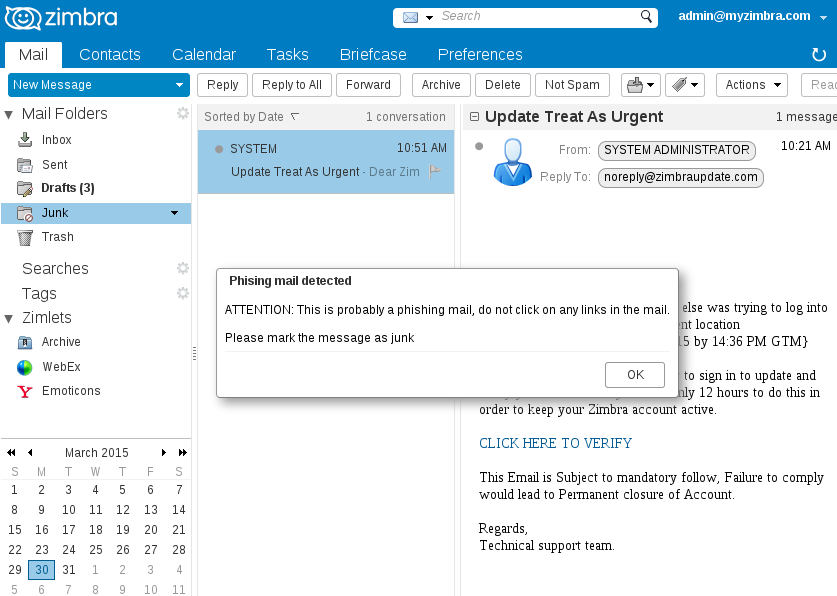Click the Delete button
This screenshot has width=837, height=596.
503,85
